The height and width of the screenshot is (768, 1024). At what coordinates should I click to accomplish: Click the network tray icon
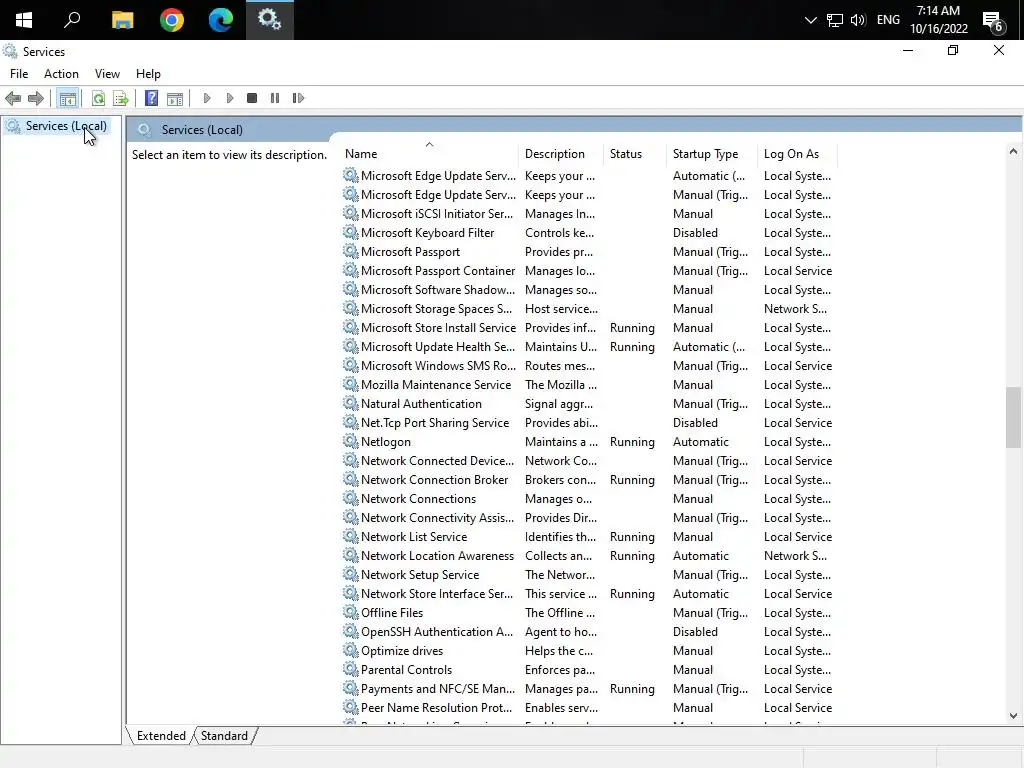(835, 20)
